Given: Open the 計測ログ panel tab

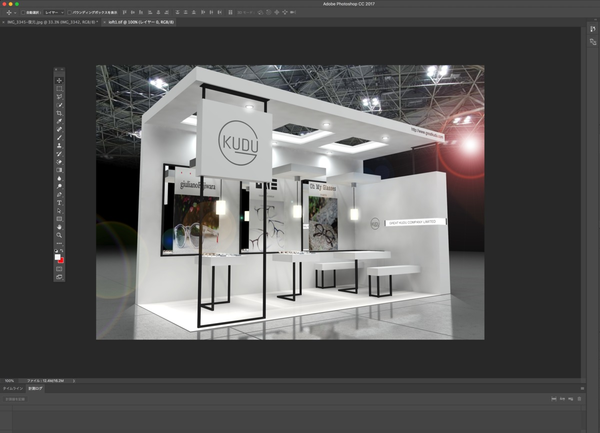Looking at the screenshot, I should pyautogui.click(x=35, y=389).
